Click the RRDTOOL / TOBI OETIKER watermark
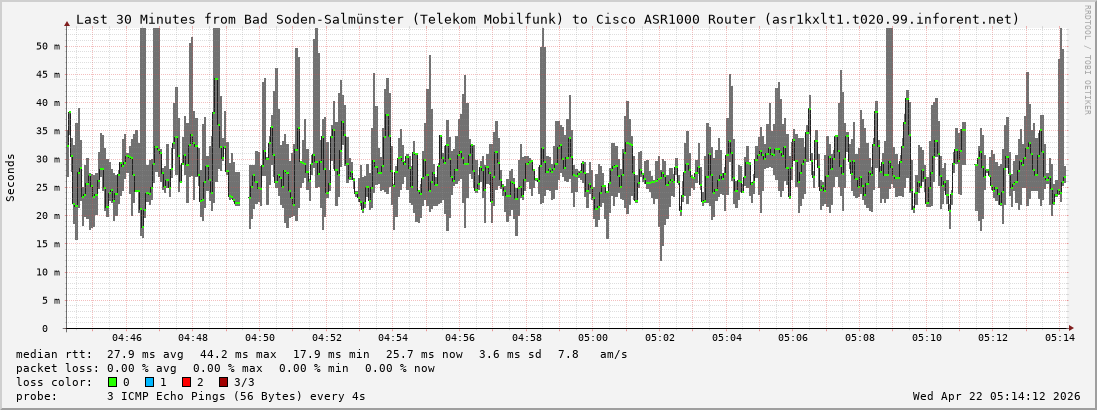The image size is (1097, 410). point(1087,60)
